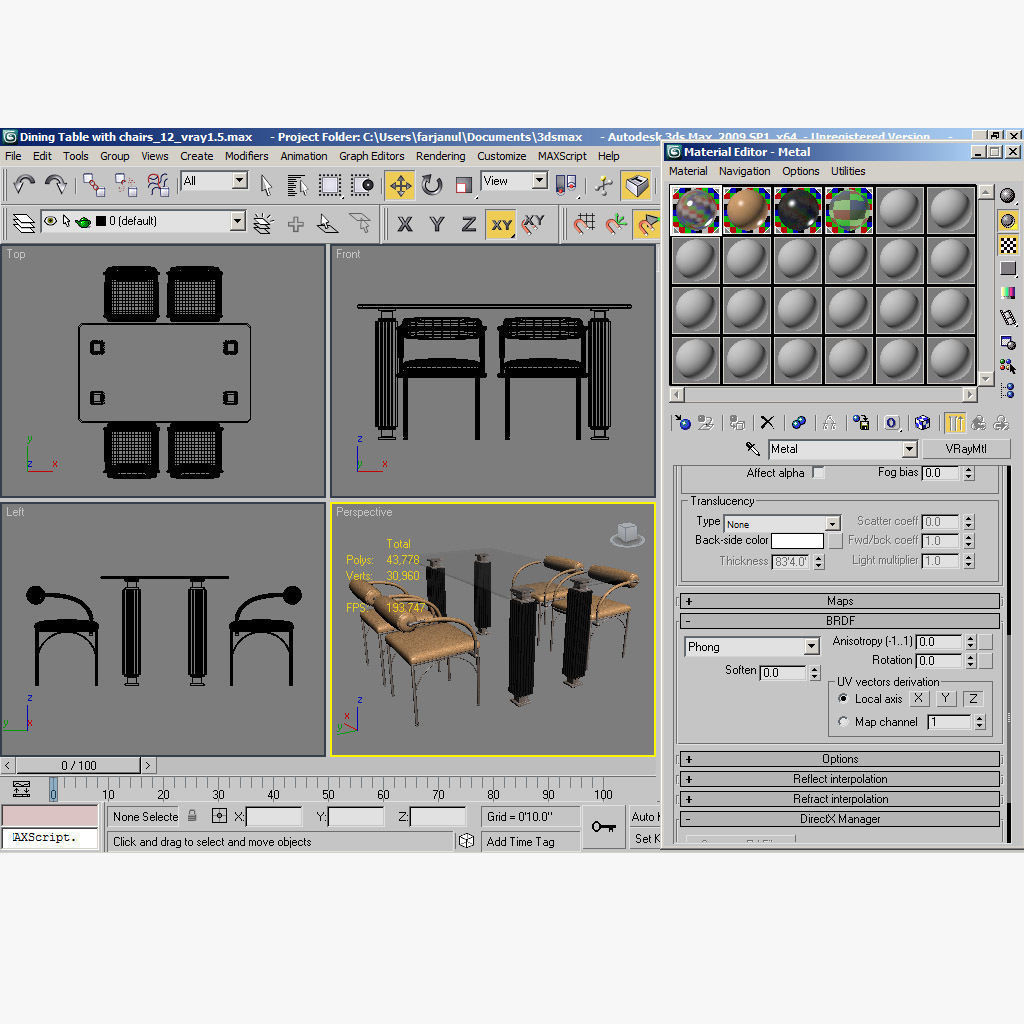Select the Map channel radio button
The image size is (1024, 1024).
[843, 722]
